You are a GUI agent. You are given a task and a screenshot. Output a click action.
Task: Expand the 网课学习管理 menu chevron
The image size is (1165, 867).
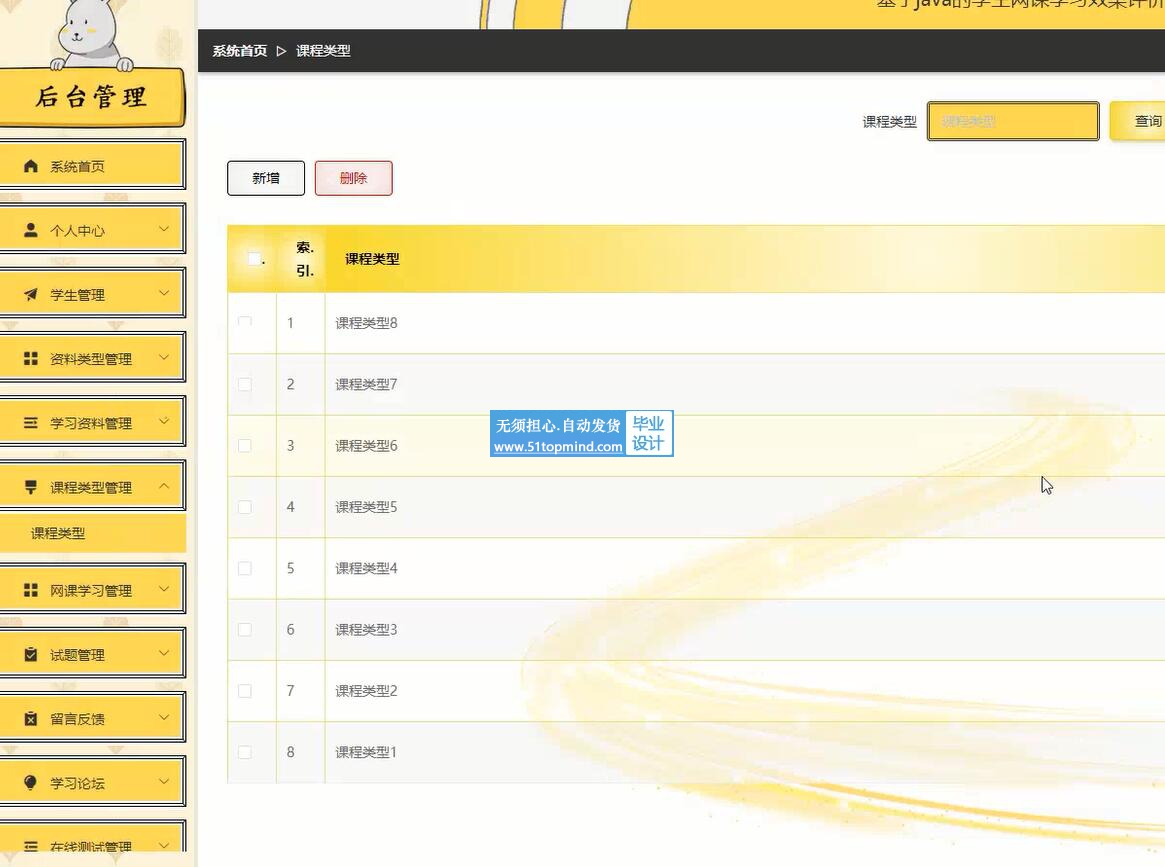(x=164, y=588)
